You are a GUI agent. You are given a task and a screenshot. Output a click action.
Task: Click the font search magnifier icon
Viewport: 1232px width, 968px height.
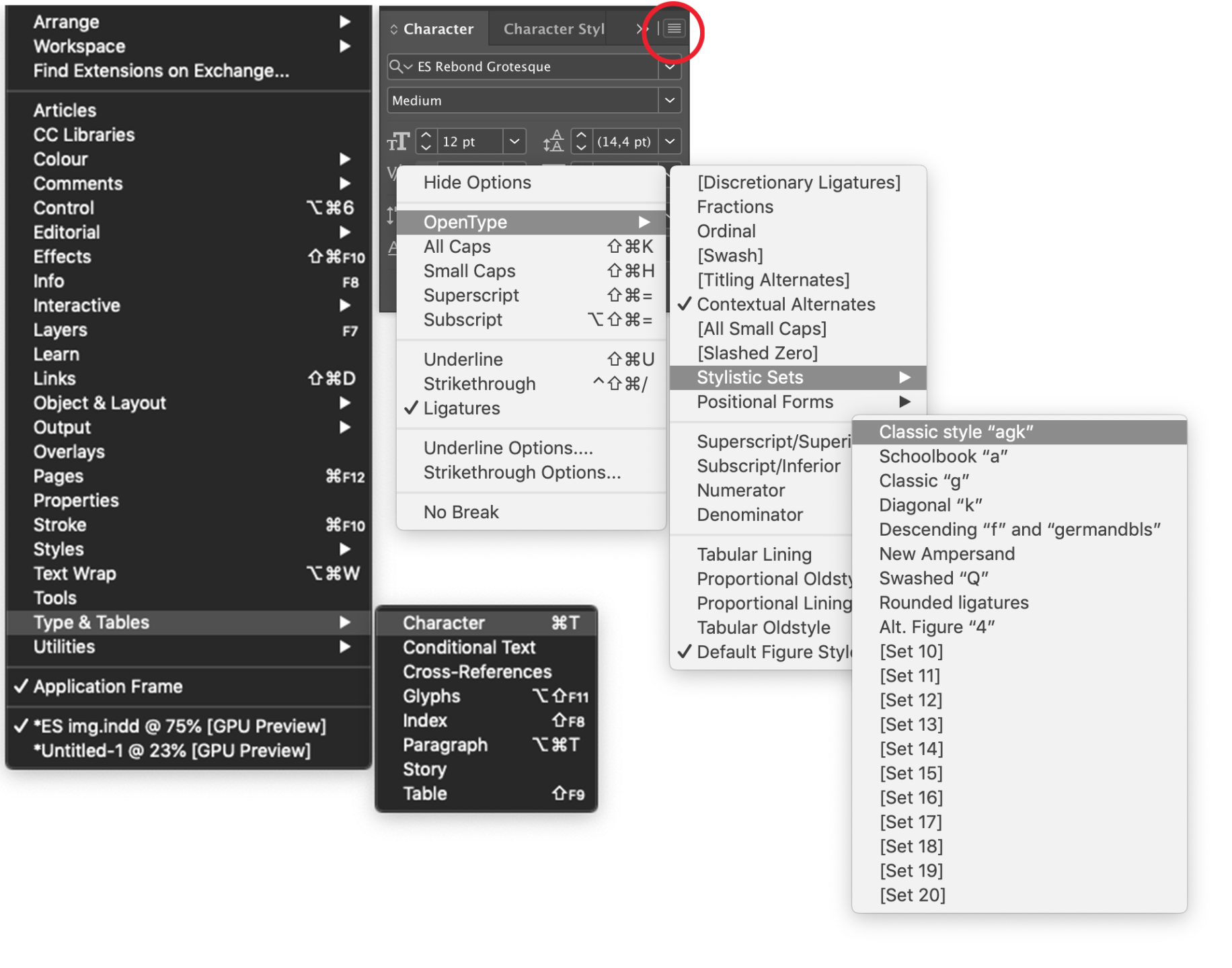pyautogui.click(x=397, y=66)
